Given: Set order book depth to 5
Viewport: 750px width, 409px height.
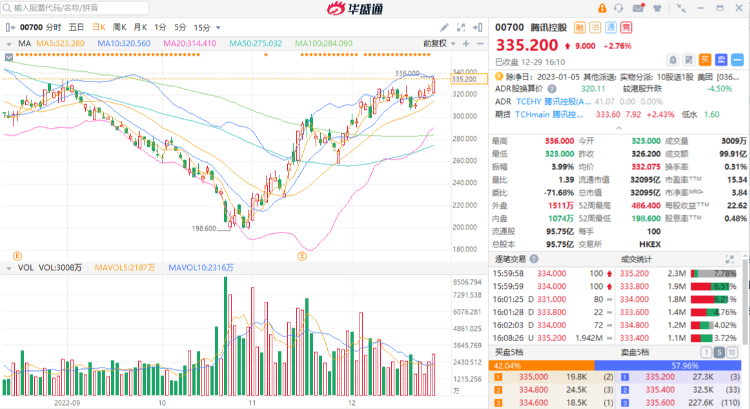Looking at the screenshot, I should pos(719,353).
